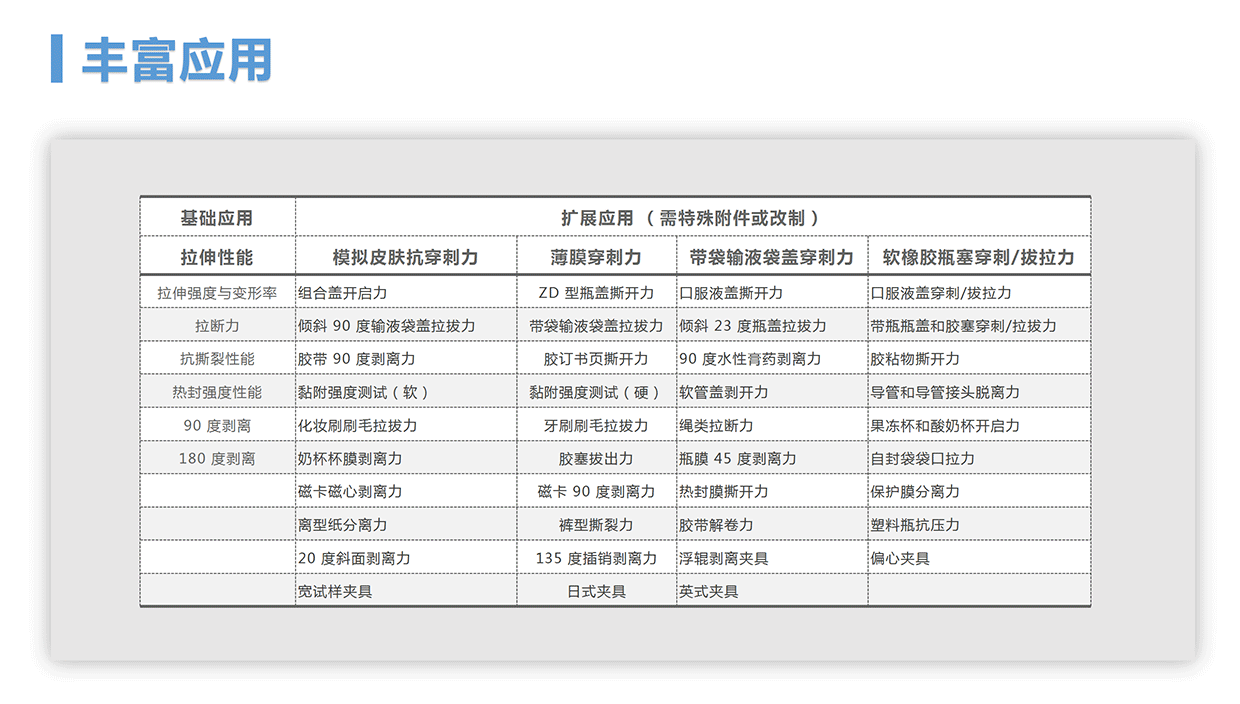The height and width of the screenshot is (704, 1240).
Task: Select the 塑料瓶抗压力 cell
Action: coord(915,524)
